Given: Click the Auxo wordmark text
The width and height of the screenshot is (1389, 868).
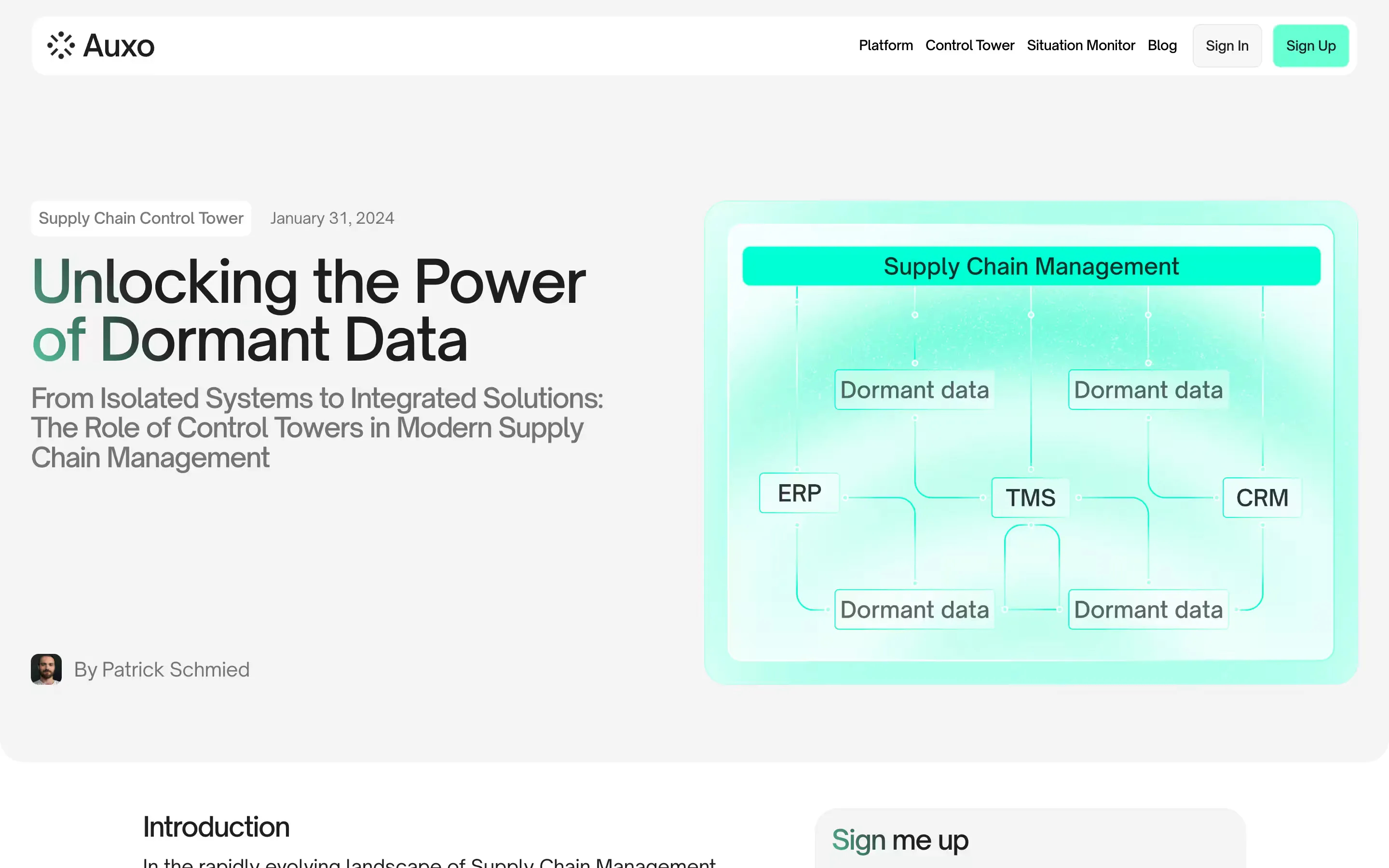Looking at the screenshot, I should click(119, 45).
